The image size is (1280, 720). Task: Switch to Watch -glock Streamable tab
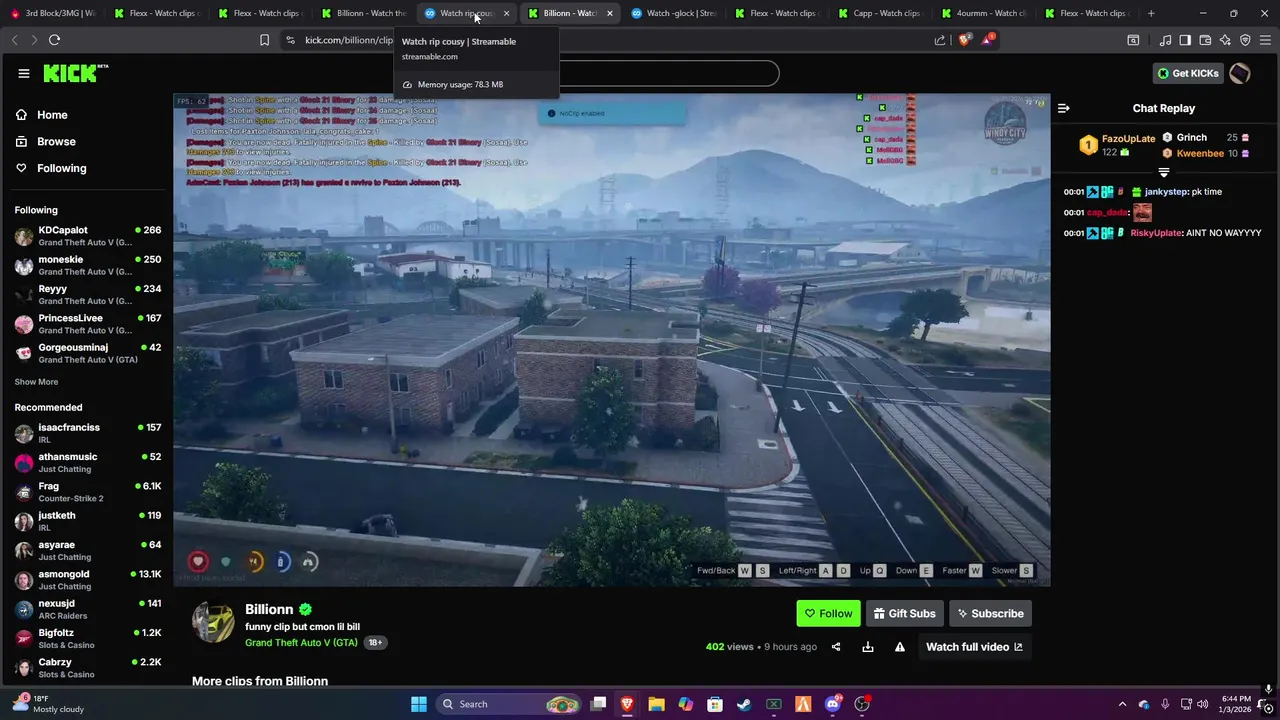point(673,13)
